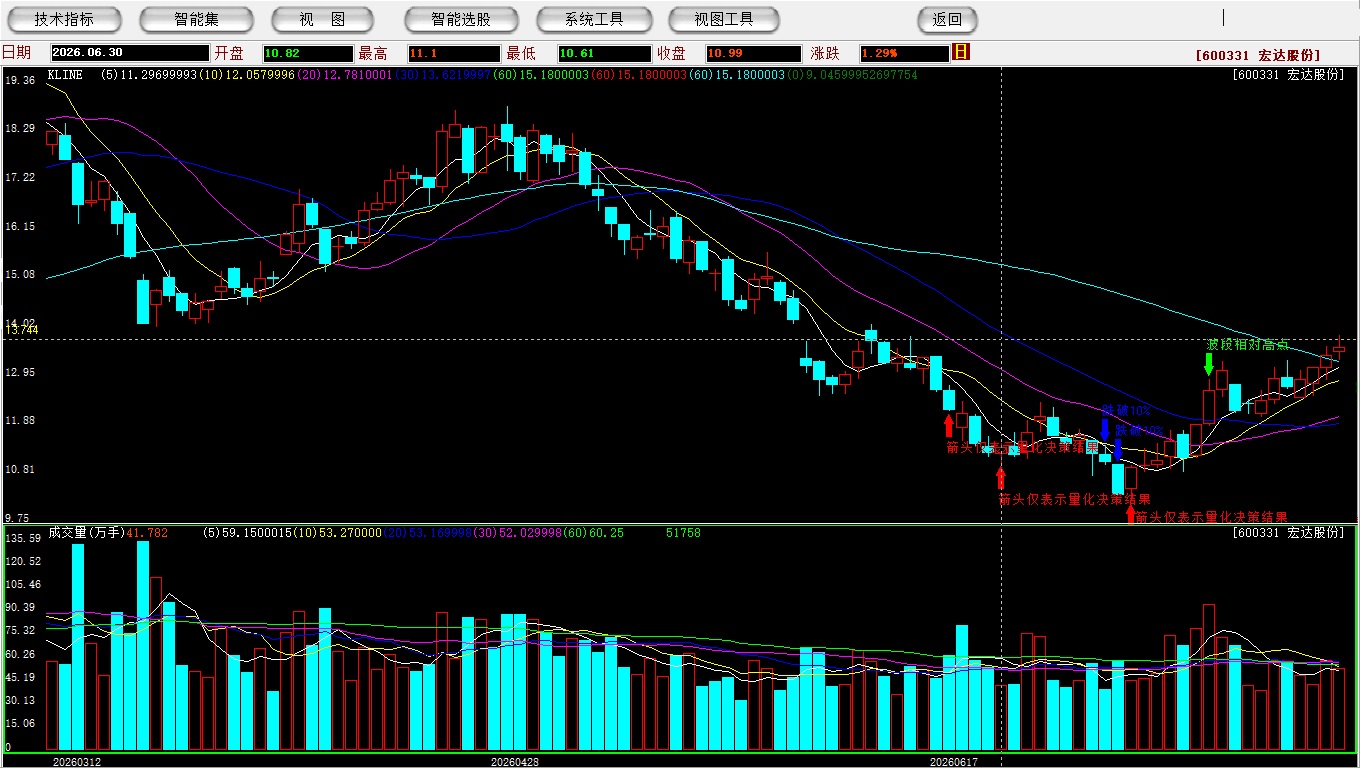Image resolution: width=1360 pixels, height=768 pixels.
Task: Click the 20260428 date axis label
Action: (514, 762)
